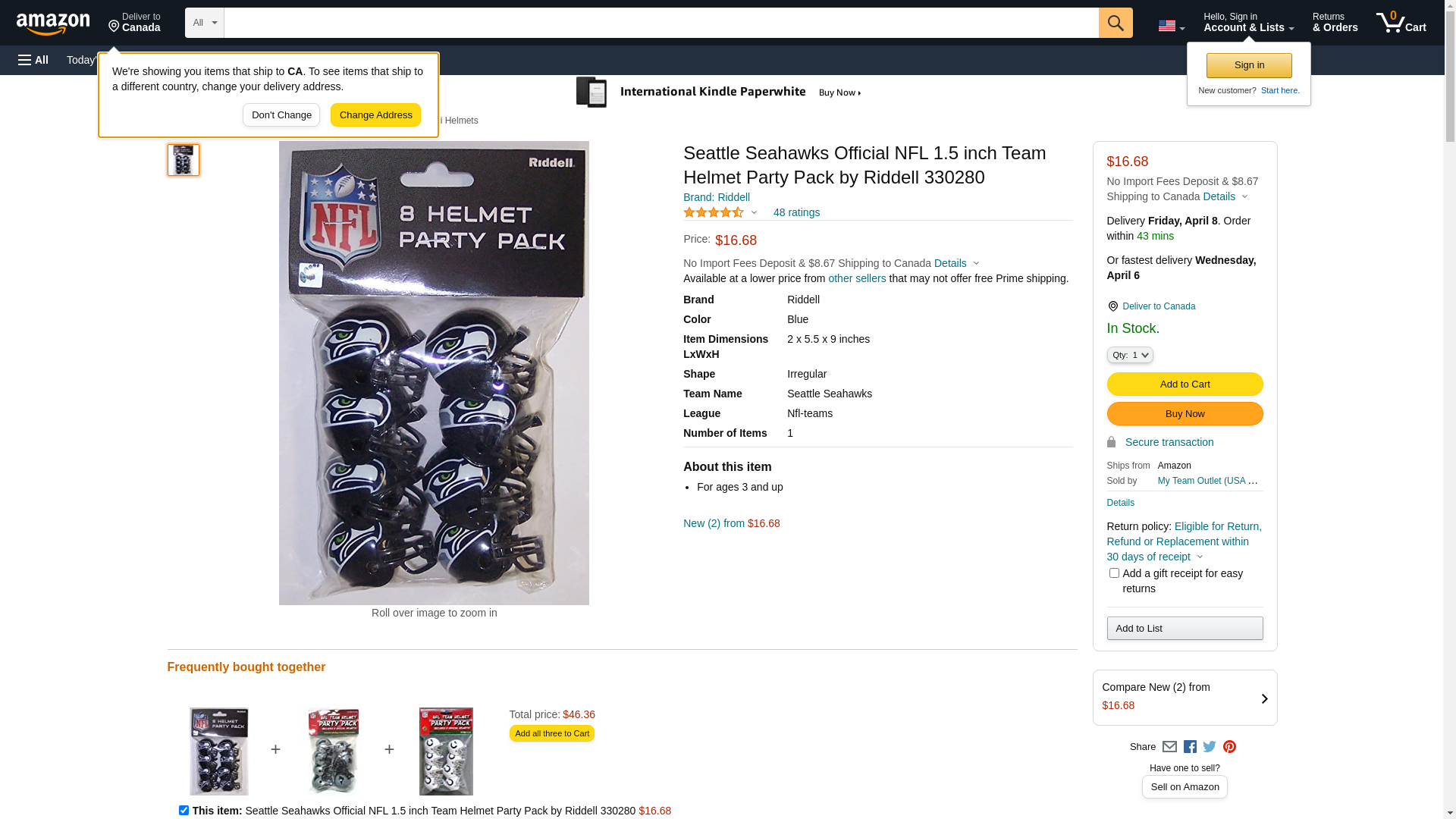The height and width of the screenshot is (819, 1456).
Task: Share on Pinterest
Action: [1229, 747]
